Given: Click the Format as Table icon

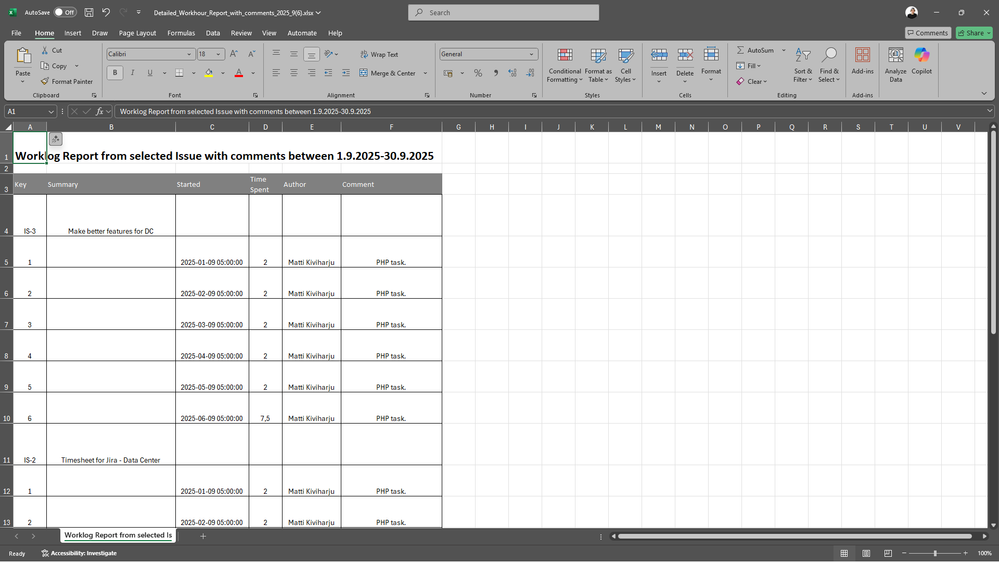Looking at the screenshot, I should [598, 56].
